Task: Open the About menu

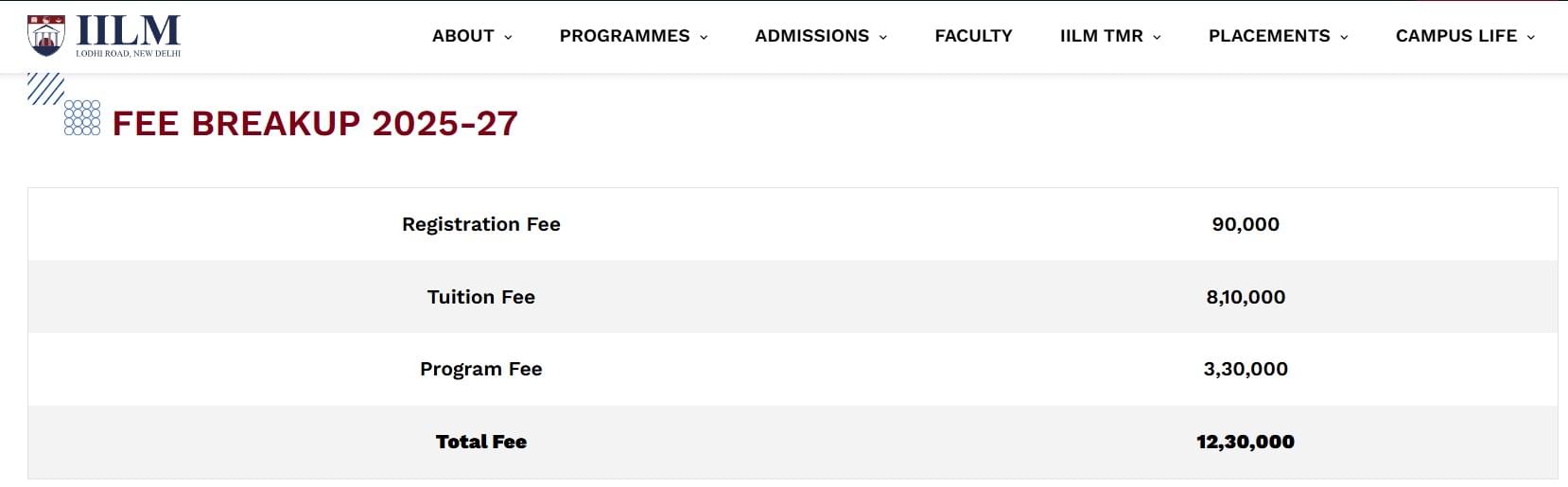Action: click(x=462, y=36)
